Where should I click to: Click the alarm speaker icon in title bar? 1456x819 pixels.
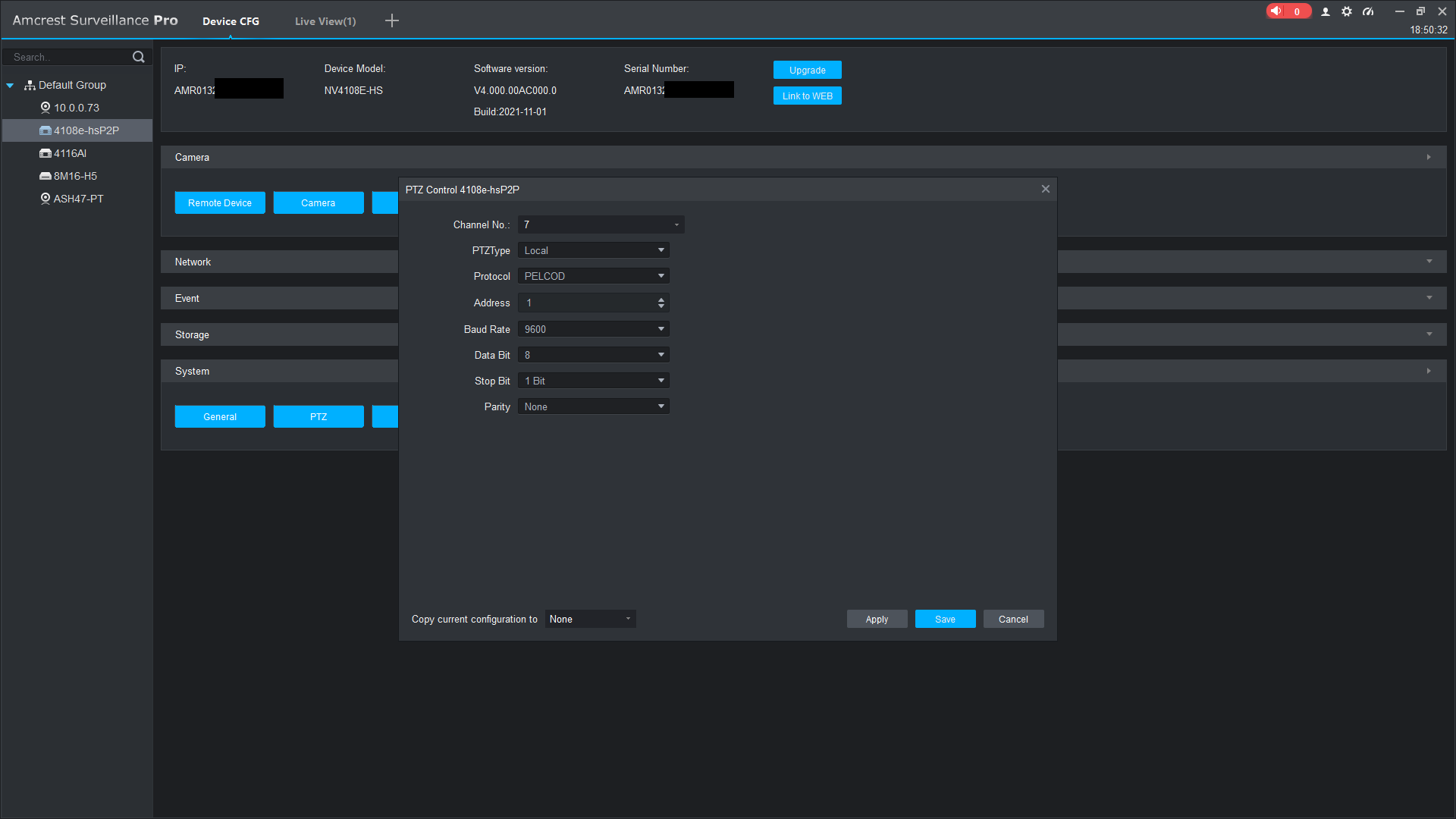[1277, 11]
